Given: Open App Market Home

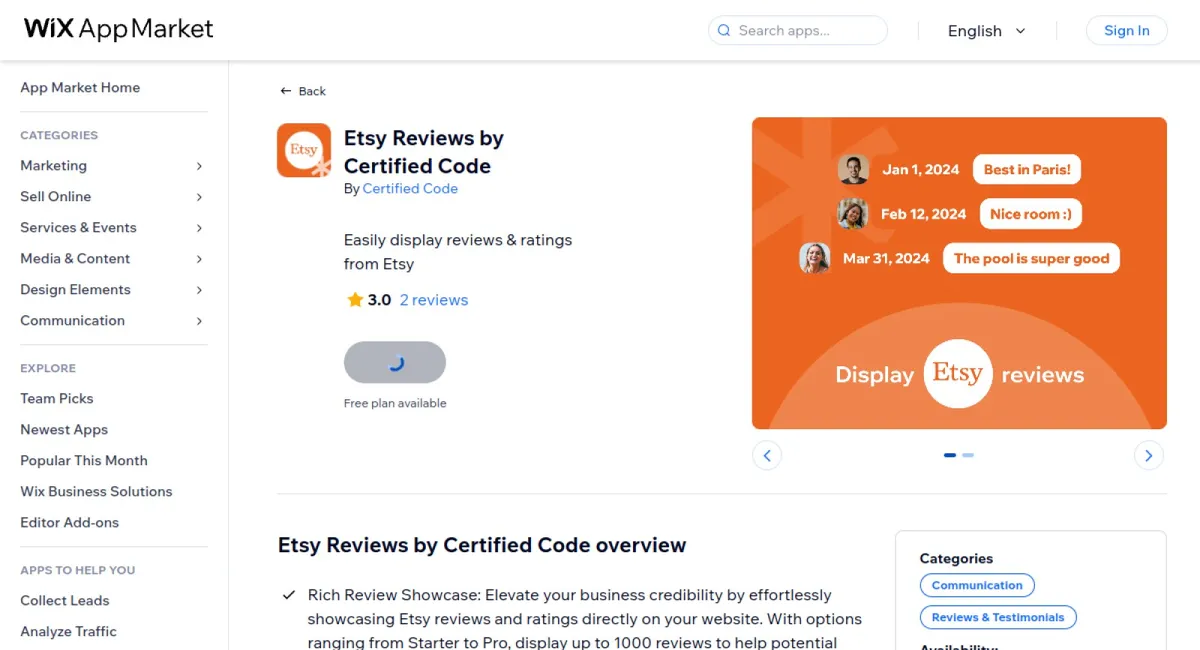Looking at the screenshot, I should pyautogui.click(x=80, y=88).
